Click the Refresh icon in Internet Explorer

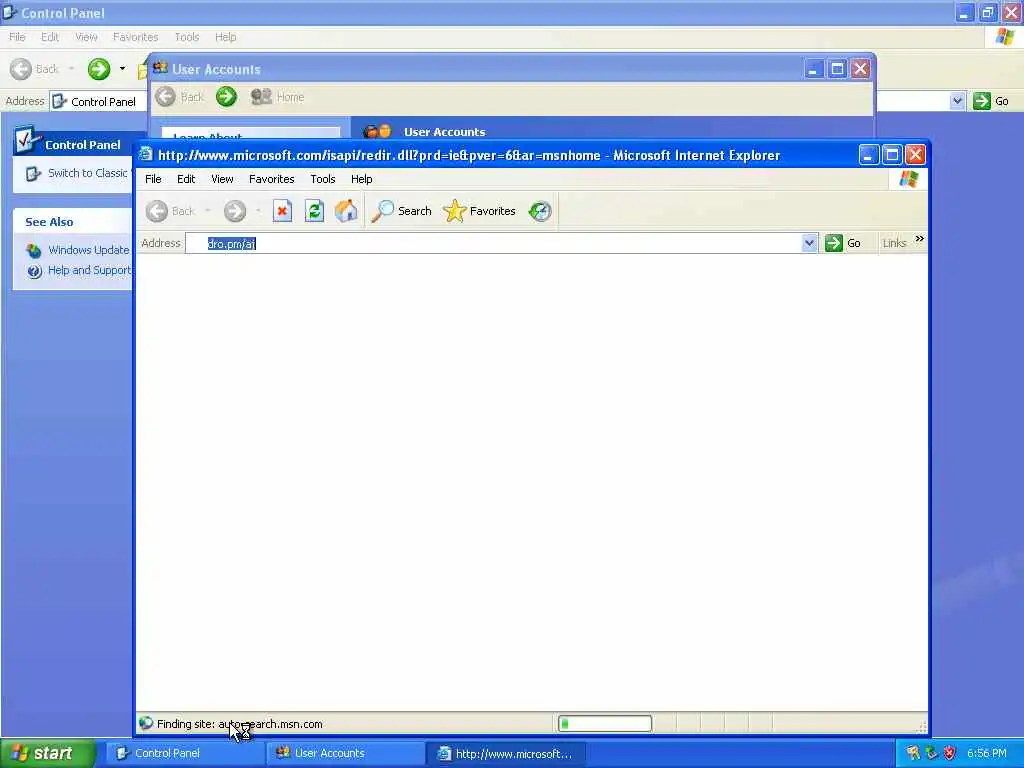(x=314, y=211)
